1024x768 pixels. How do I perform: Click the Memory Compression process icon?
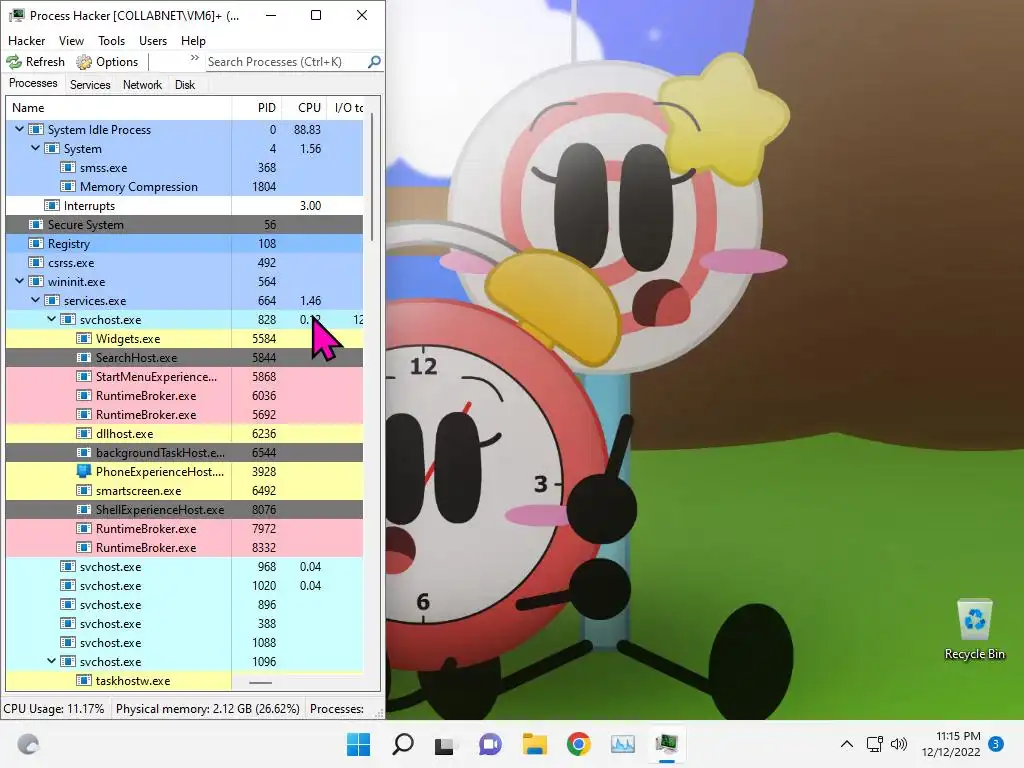[x=68, y=186]
